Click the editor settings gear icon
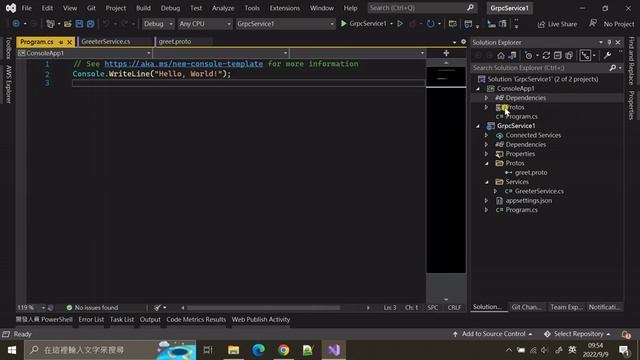The height and width of the screenshot is (360, 640). coord(463,42)
